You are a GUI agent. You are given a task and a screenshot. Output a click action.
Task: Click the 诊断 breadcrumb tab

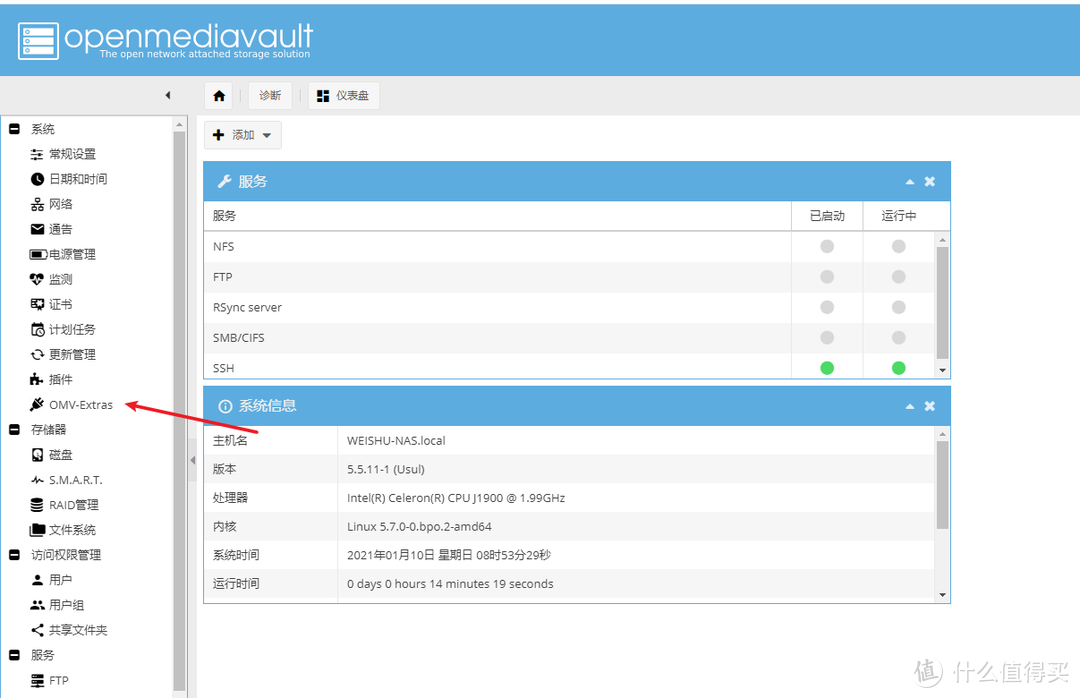point(270,96)
